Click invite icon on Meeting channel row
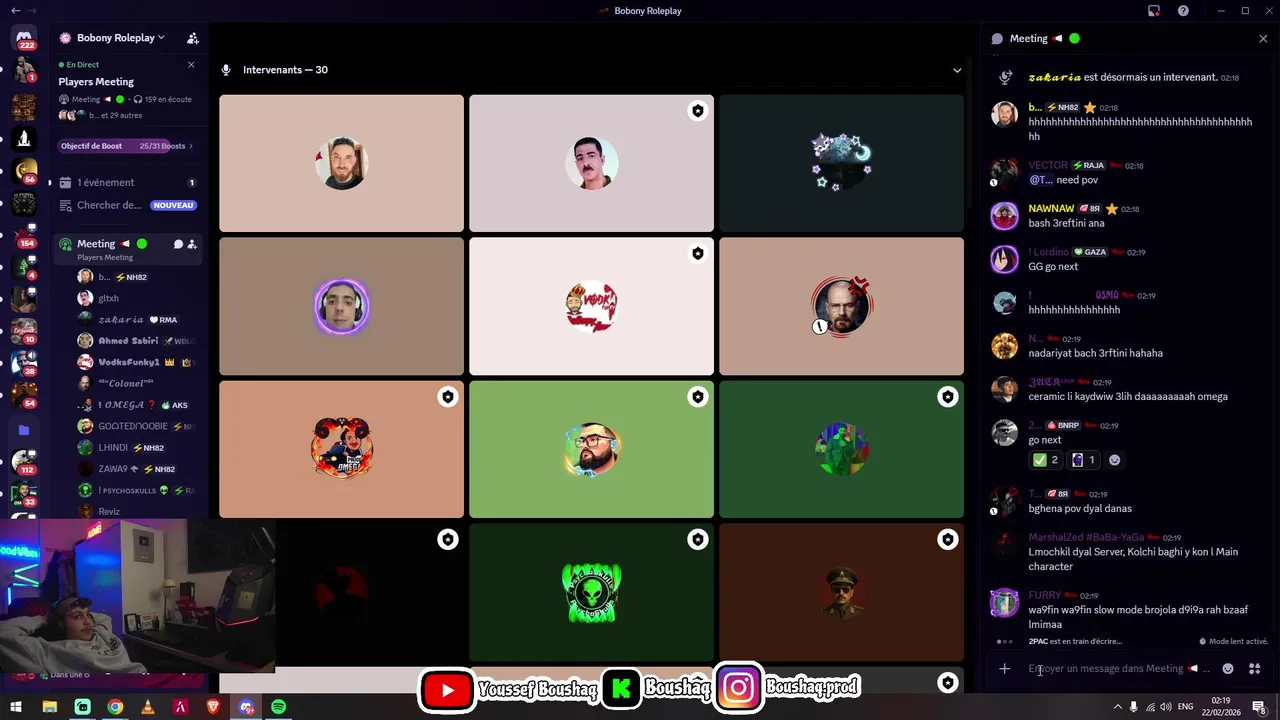Image resolution: width=1280 pixels, height=720 pixels. click(x=192, y=244)
